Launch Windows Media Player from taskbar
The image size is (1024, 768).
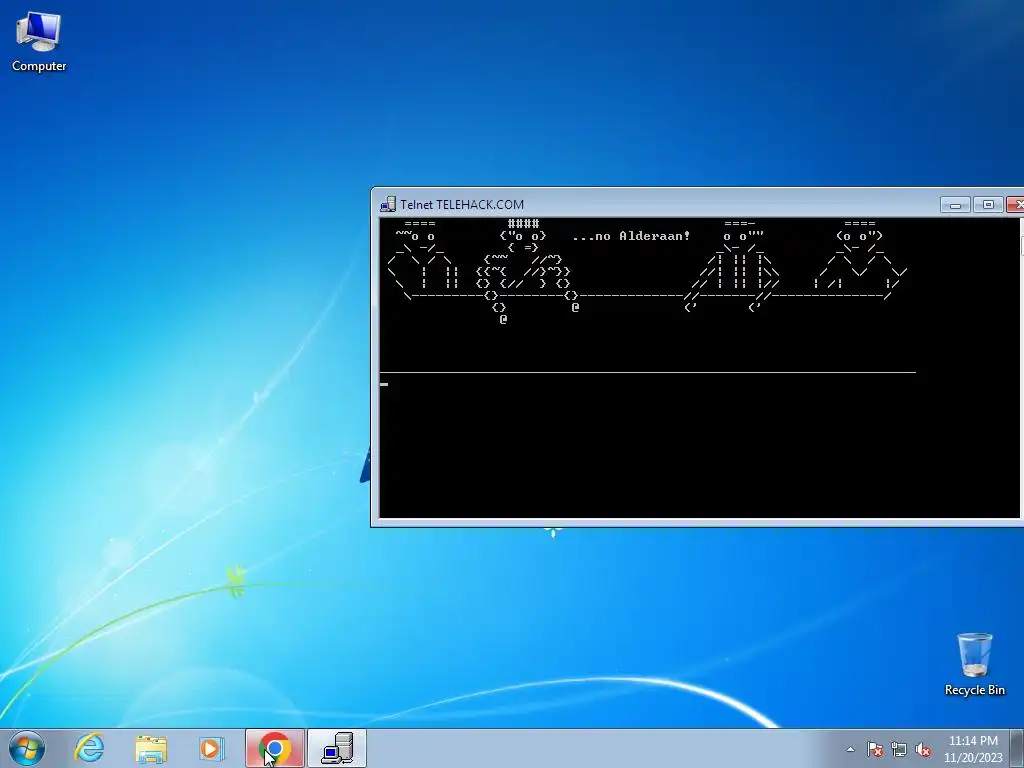(212, 748)
